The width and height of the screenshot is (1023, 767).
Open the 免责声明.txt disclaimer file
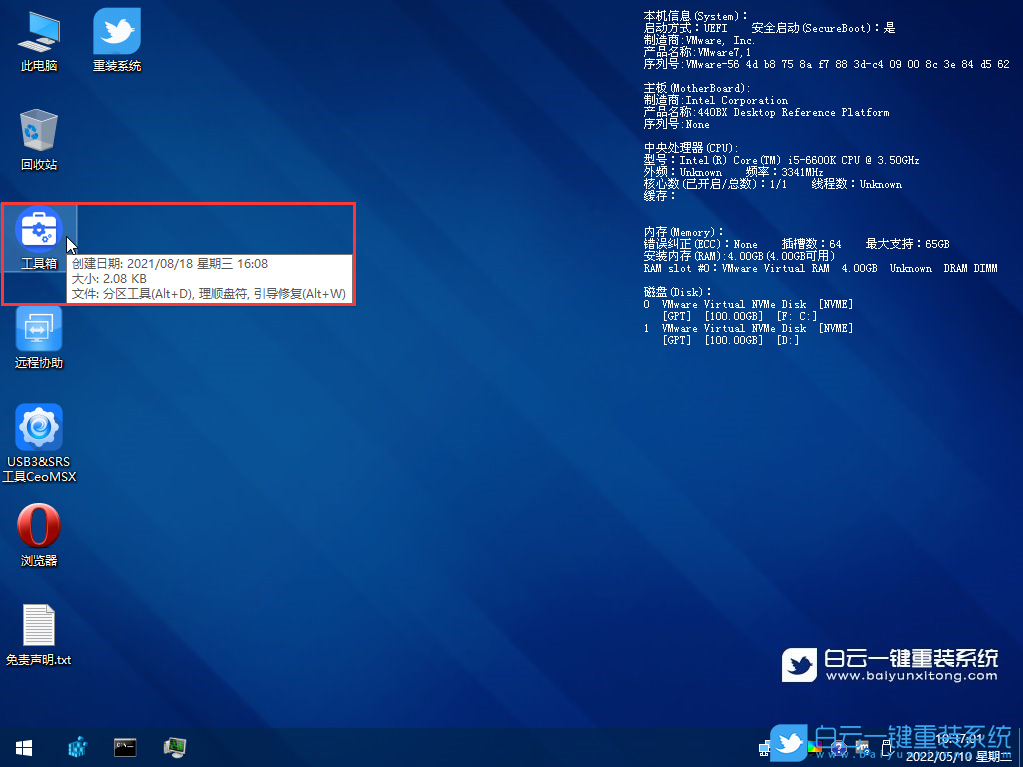point(38,625)
